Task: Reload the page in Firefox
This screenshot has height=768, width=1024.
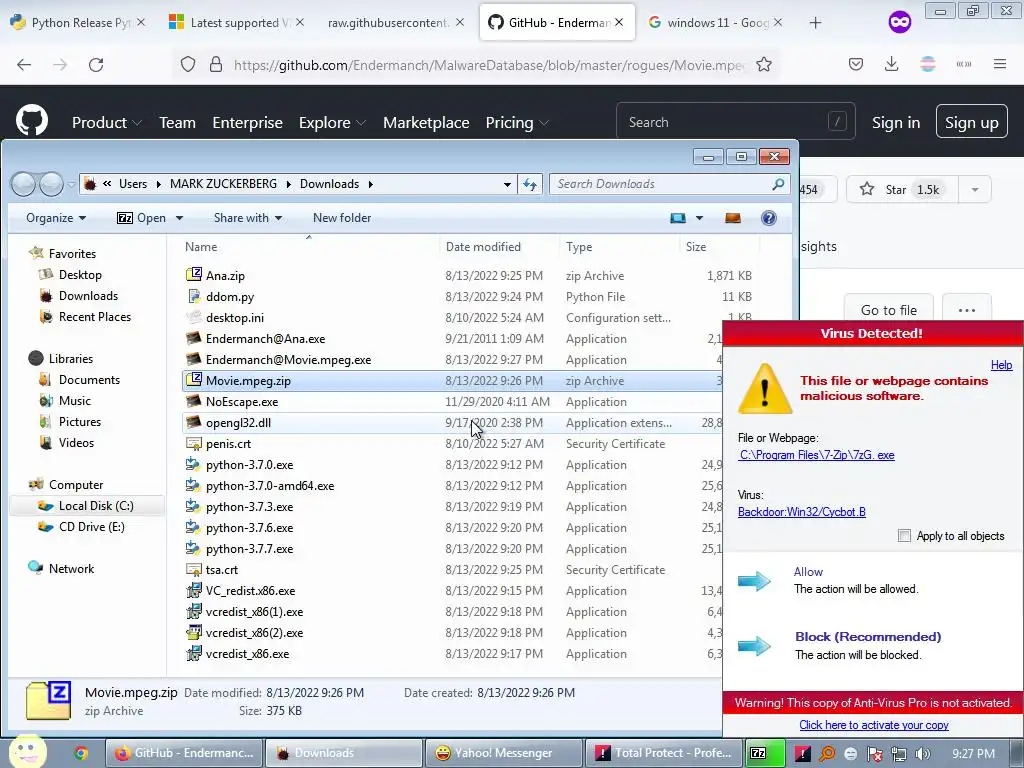Action: (x=96, y=65)
